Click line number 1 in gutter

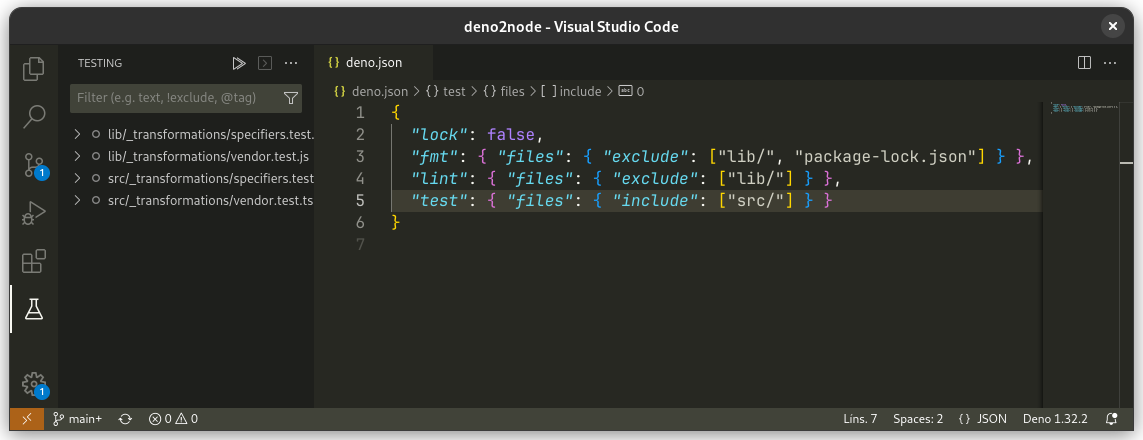[x=359, y=113]
